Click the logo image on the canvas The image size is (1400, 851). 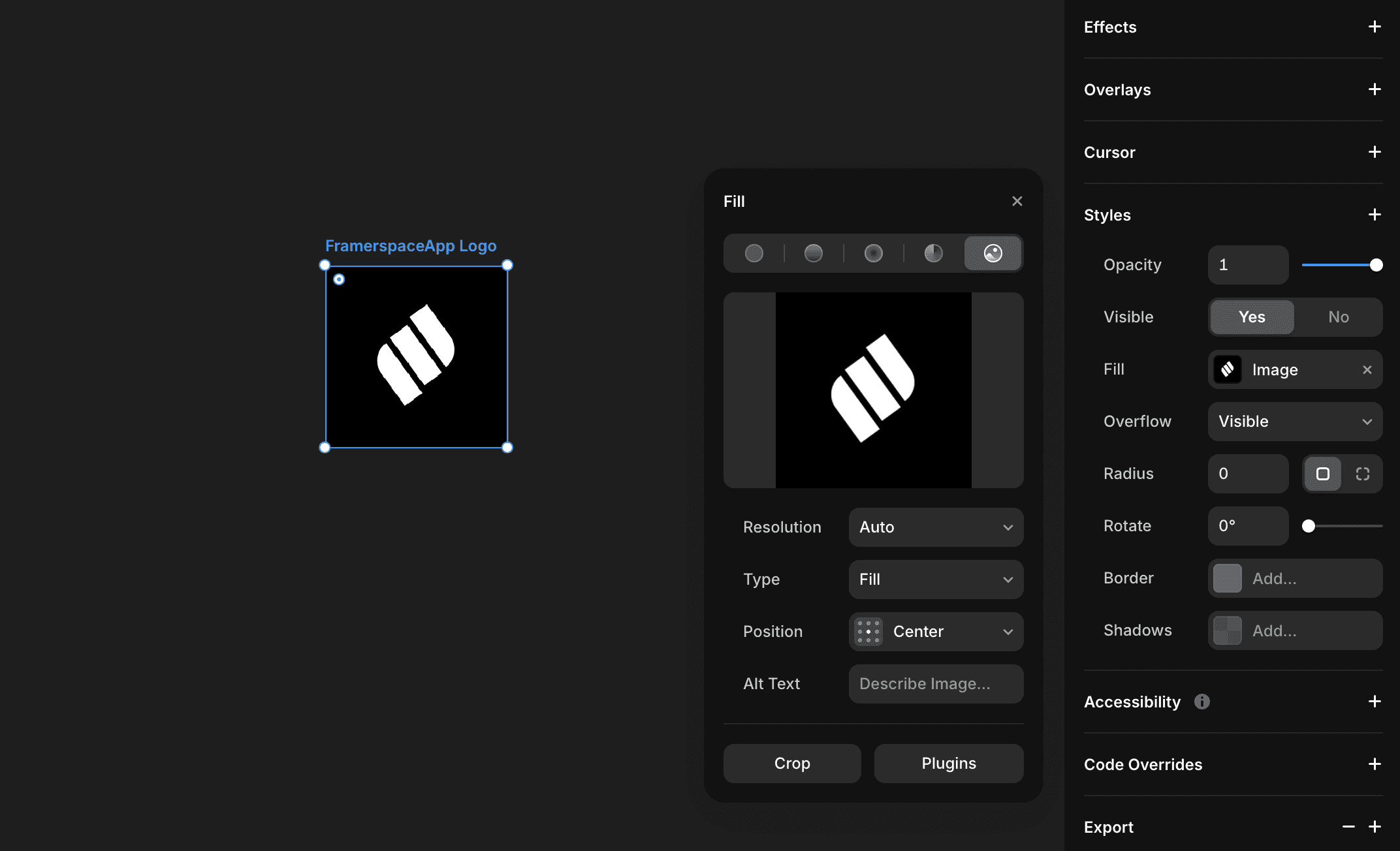(x=417, y=356)
